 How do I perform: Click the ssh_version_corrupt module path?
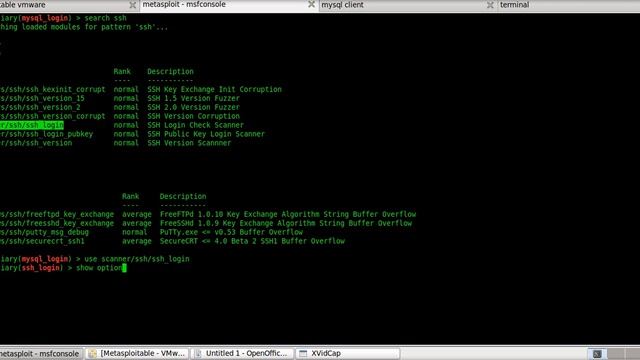53,116
